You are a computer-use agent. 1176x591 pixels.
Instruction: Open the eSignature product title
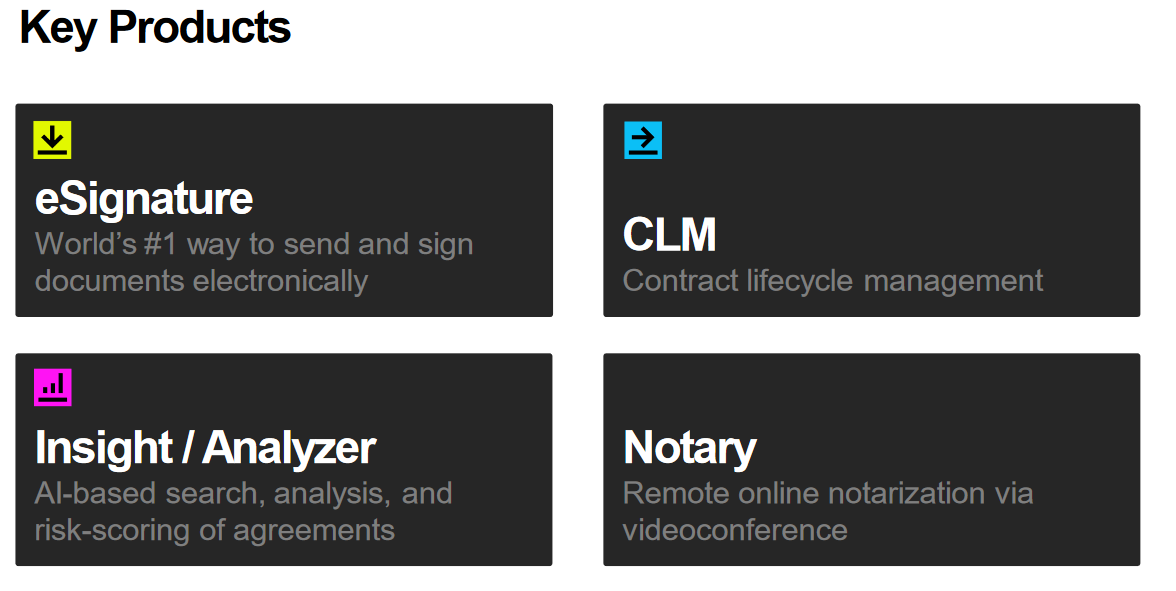pyautogui.click(x=144, y=200)
